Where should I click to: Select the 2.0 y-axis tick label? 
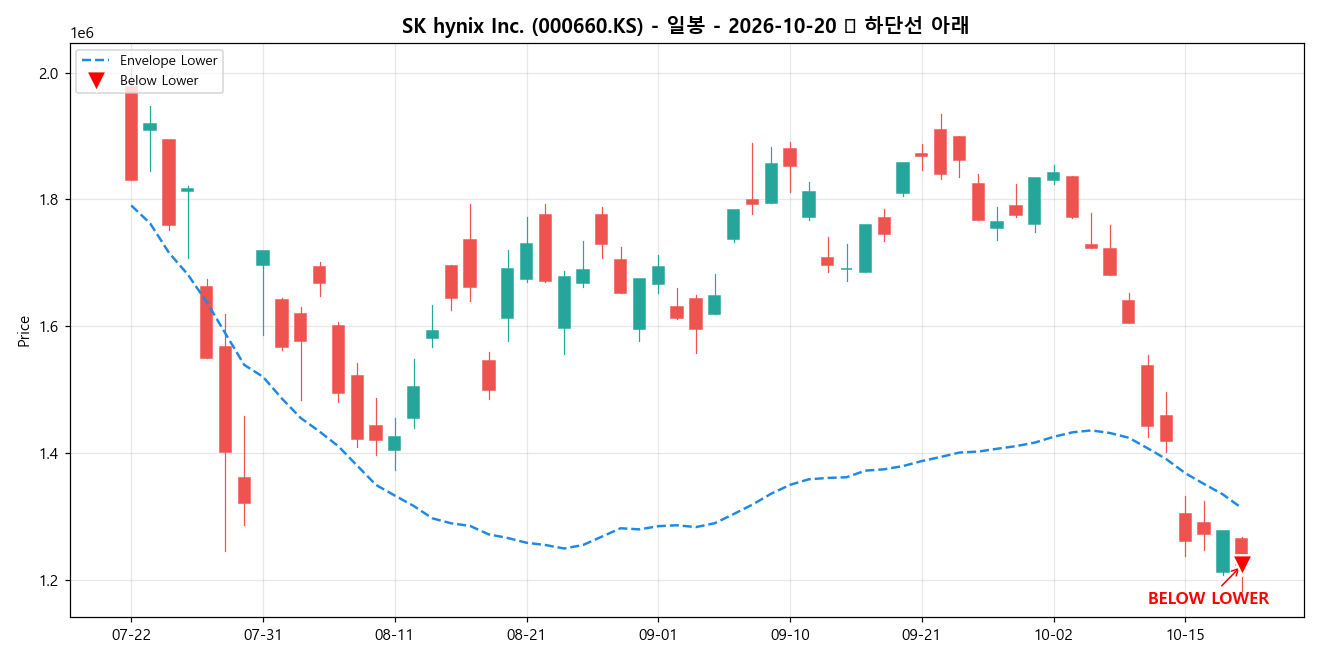click(48, 73)
